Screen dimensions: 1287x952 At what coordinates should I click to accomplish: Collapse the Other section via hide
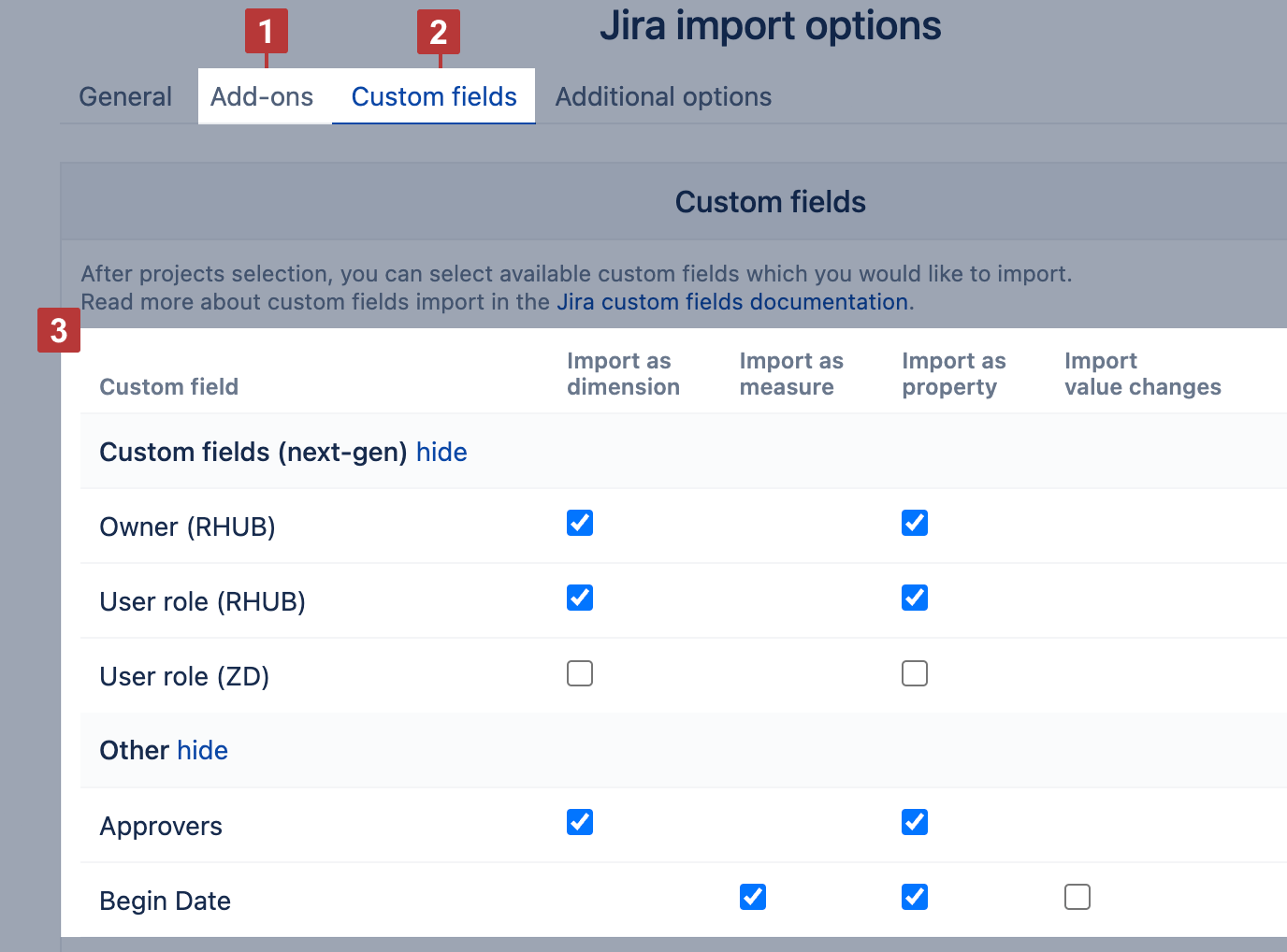point(203,750)
